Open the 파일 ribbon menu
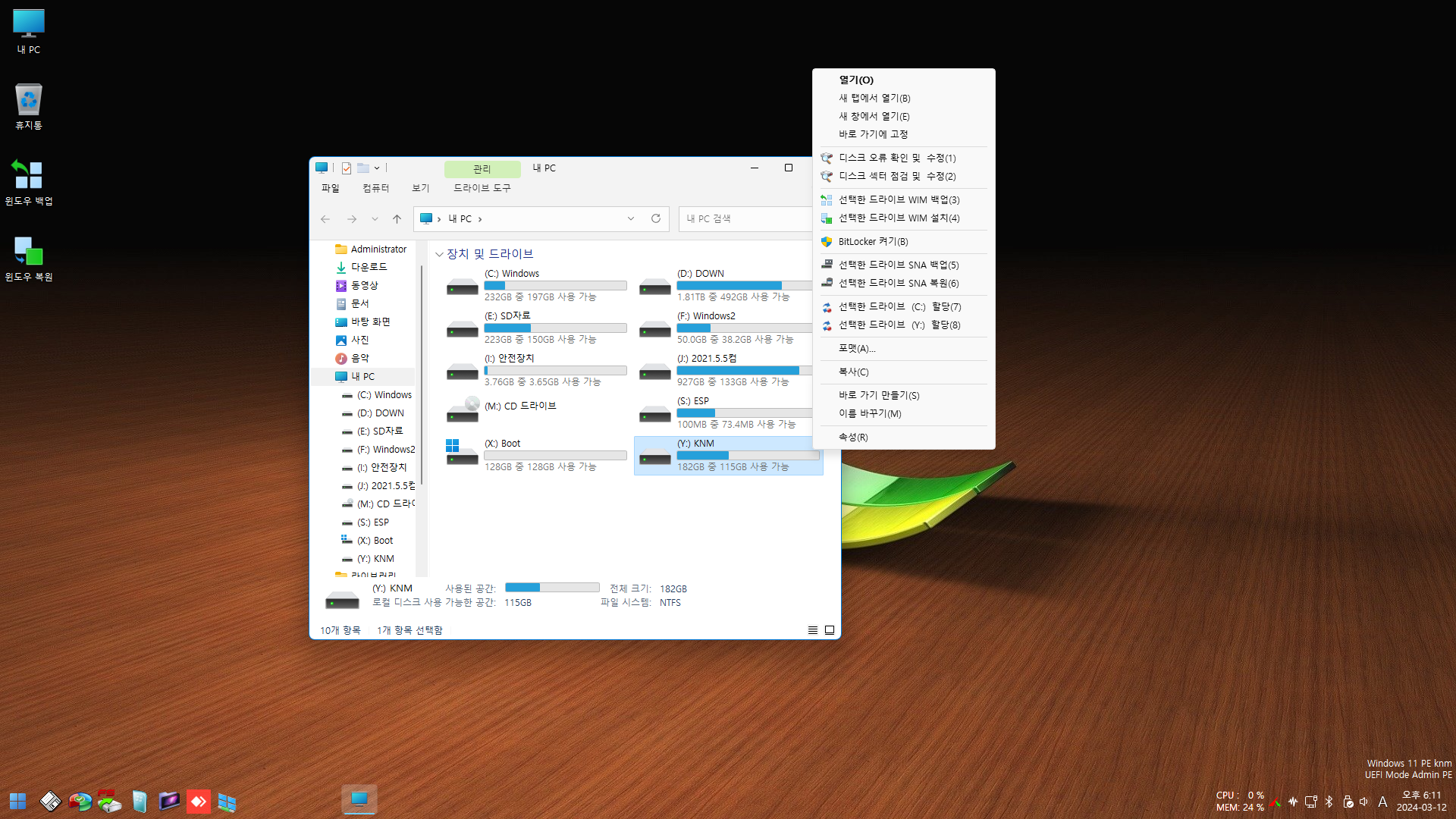Viewport: 1456px width, 819px height. [330, 188]
